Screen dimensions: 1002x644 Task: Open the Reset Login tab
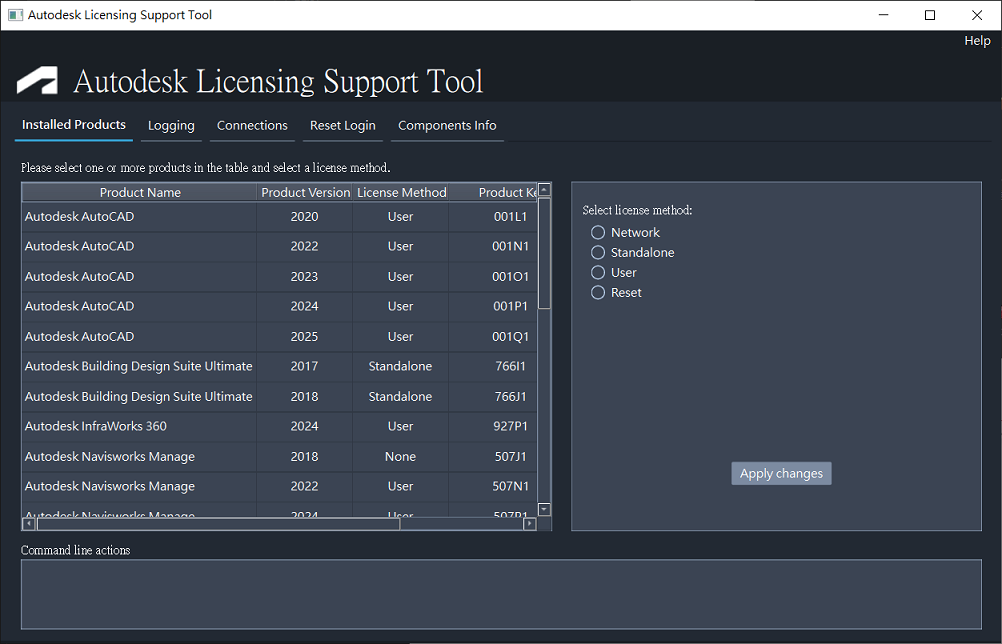343,126
